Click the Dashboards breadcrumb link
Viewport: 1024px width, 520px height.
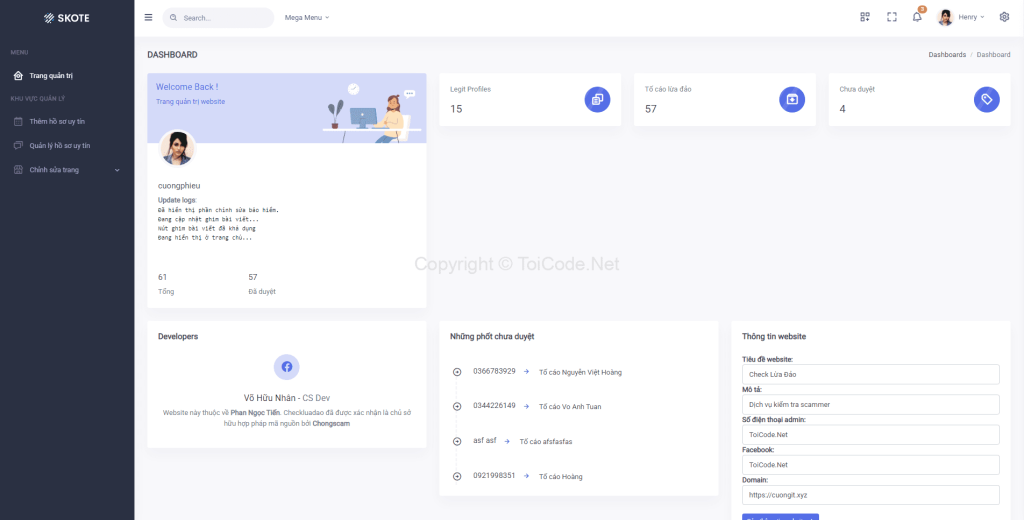(947, 55)
